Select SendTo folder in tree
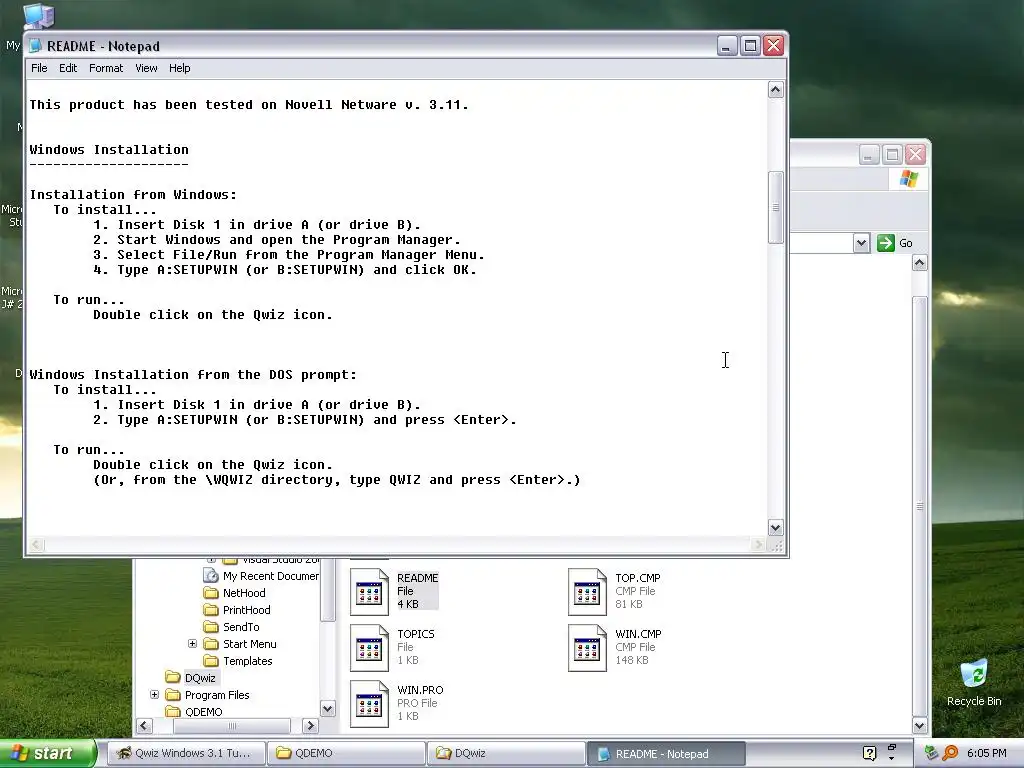The height and width of the screenshot is (768, 1024). [241, 627]
